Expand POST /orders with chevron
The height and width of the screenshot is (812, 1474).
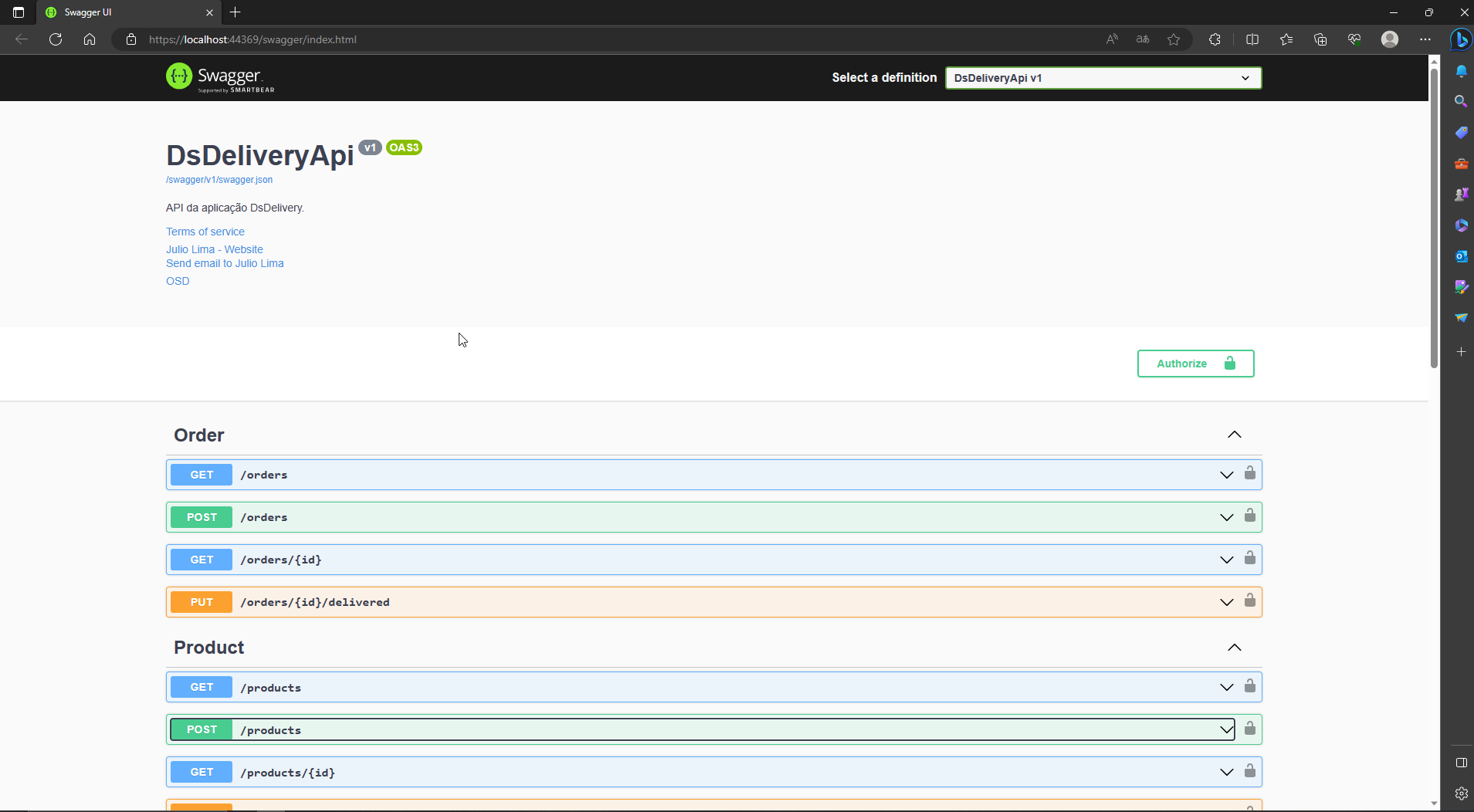[1226, 517]
